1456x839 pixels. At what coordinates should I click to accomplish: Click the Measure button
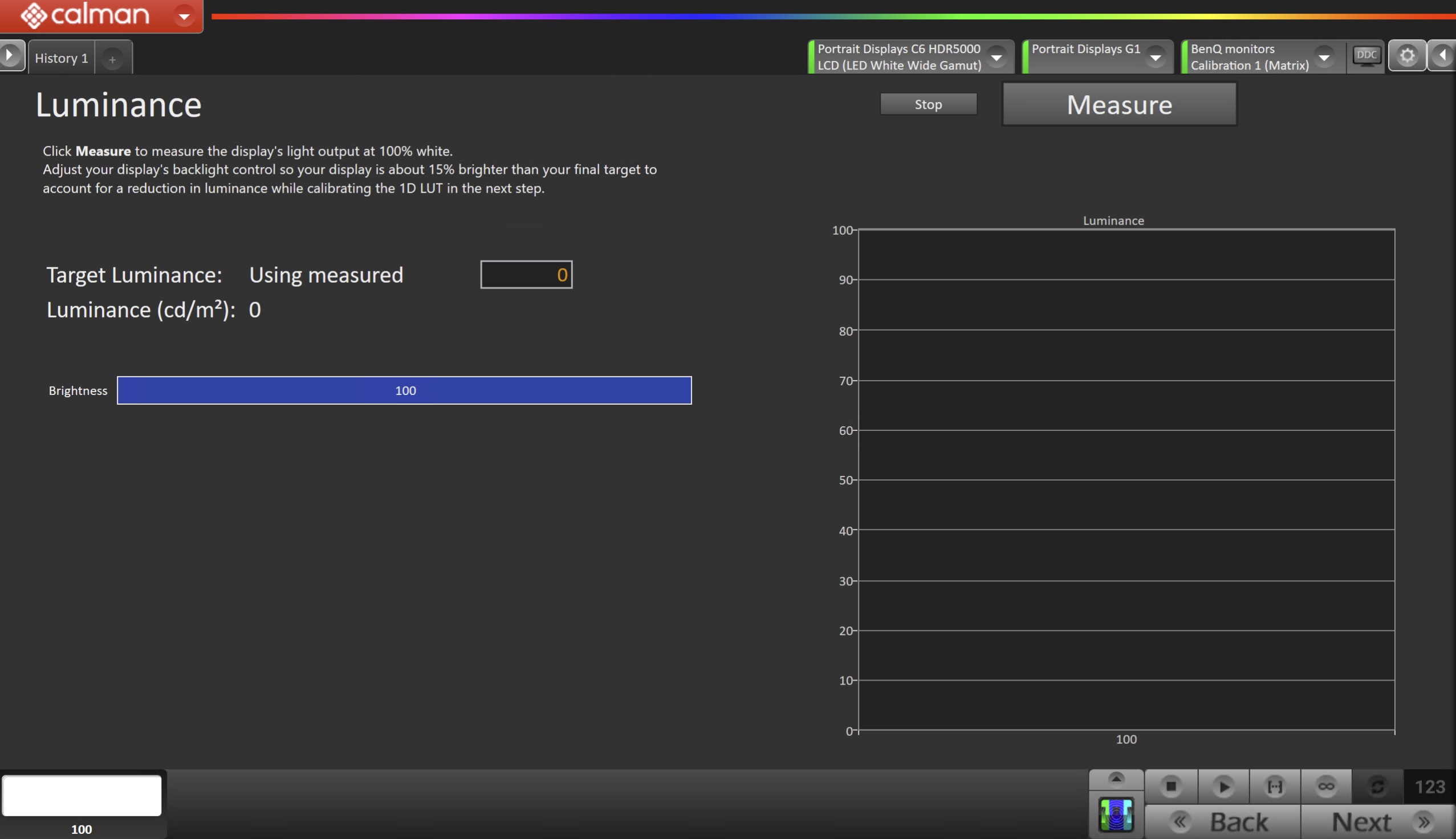(1119, 105)
